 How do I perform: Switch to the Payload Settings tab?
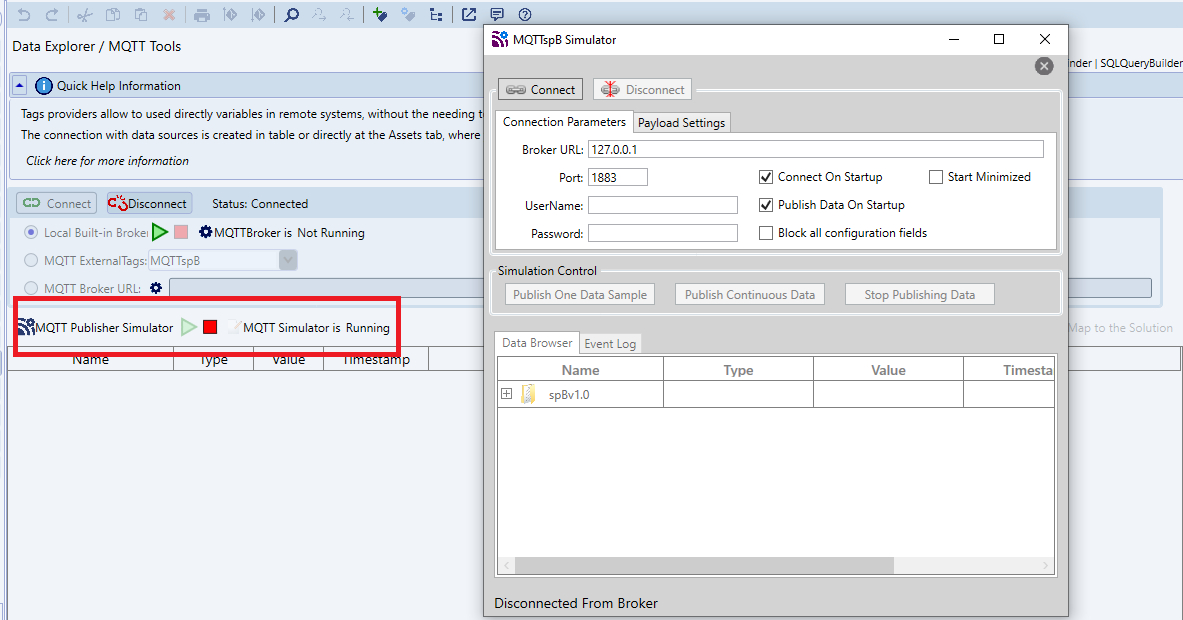(682, 123)
